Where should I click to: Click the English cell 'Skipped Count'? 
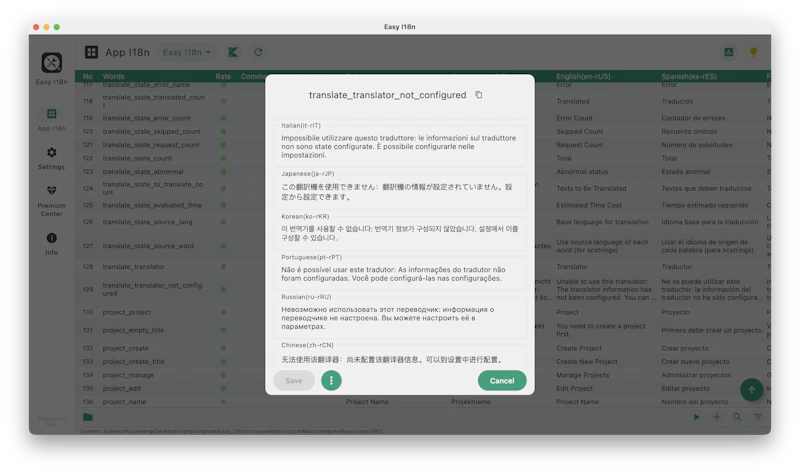coord(579,131)
